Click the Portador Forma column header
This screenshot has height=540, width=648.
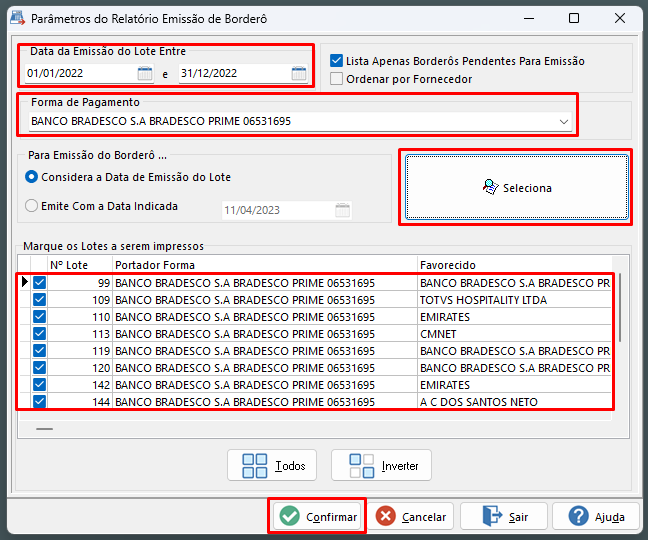click(264, 265)
